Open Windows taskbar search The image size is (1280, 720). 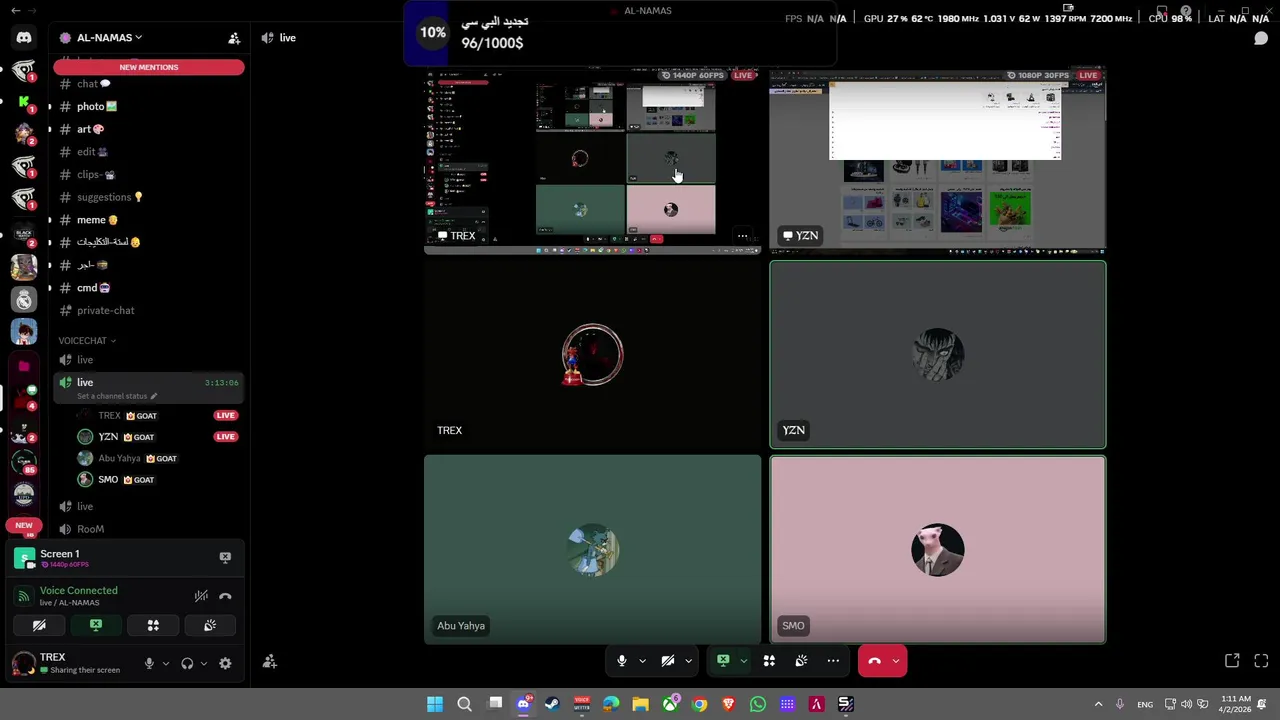(464, 704)
